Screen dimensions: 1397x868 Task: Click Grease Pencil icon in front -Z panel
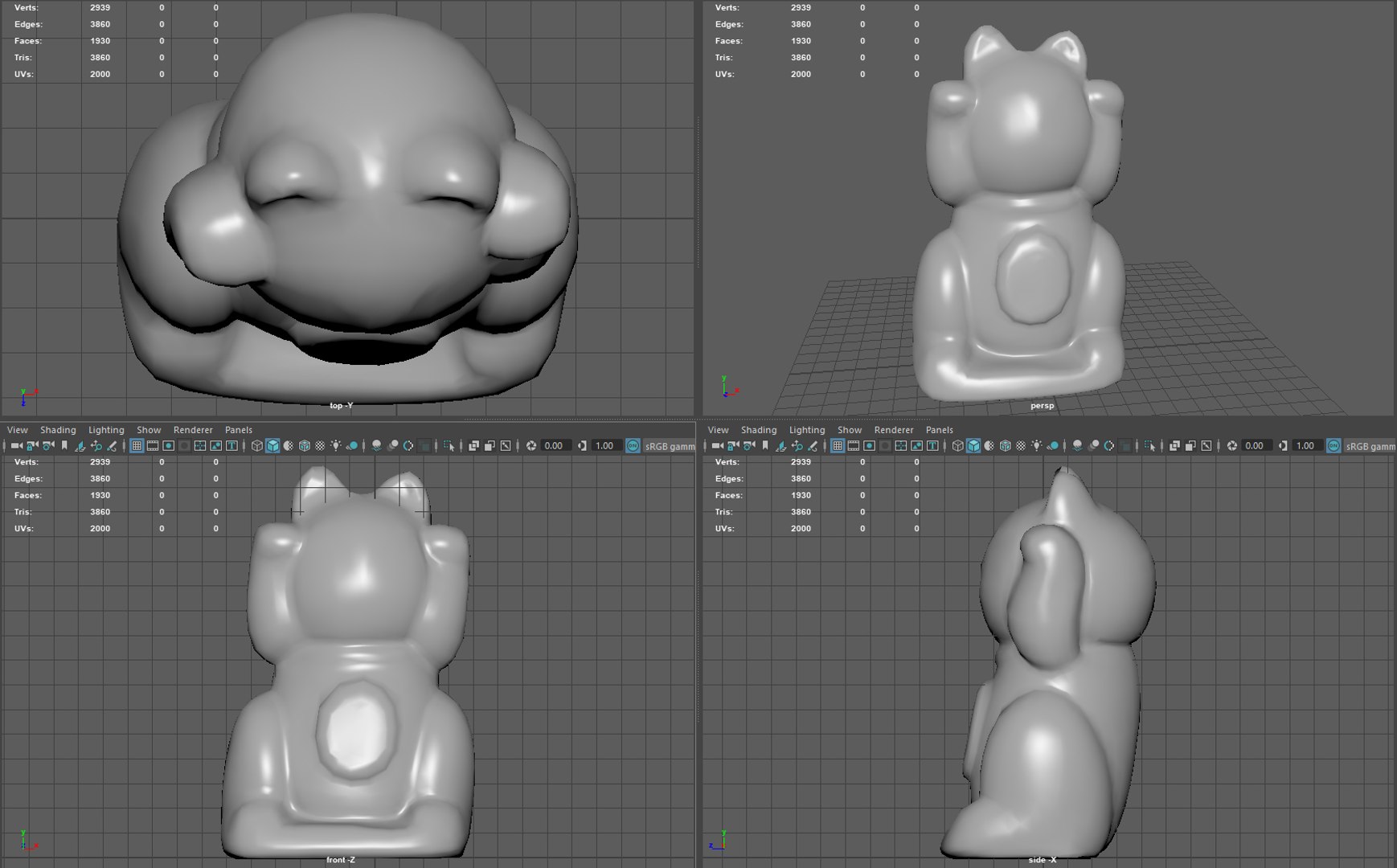(x=112, y=446)
